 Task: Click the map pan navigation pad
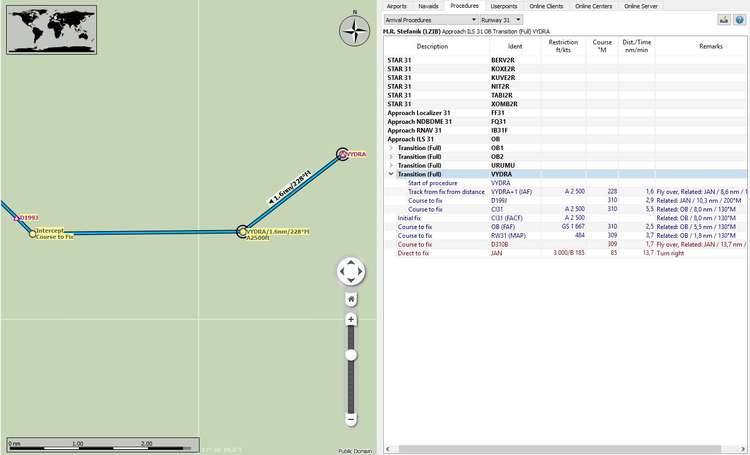(351, 271)
